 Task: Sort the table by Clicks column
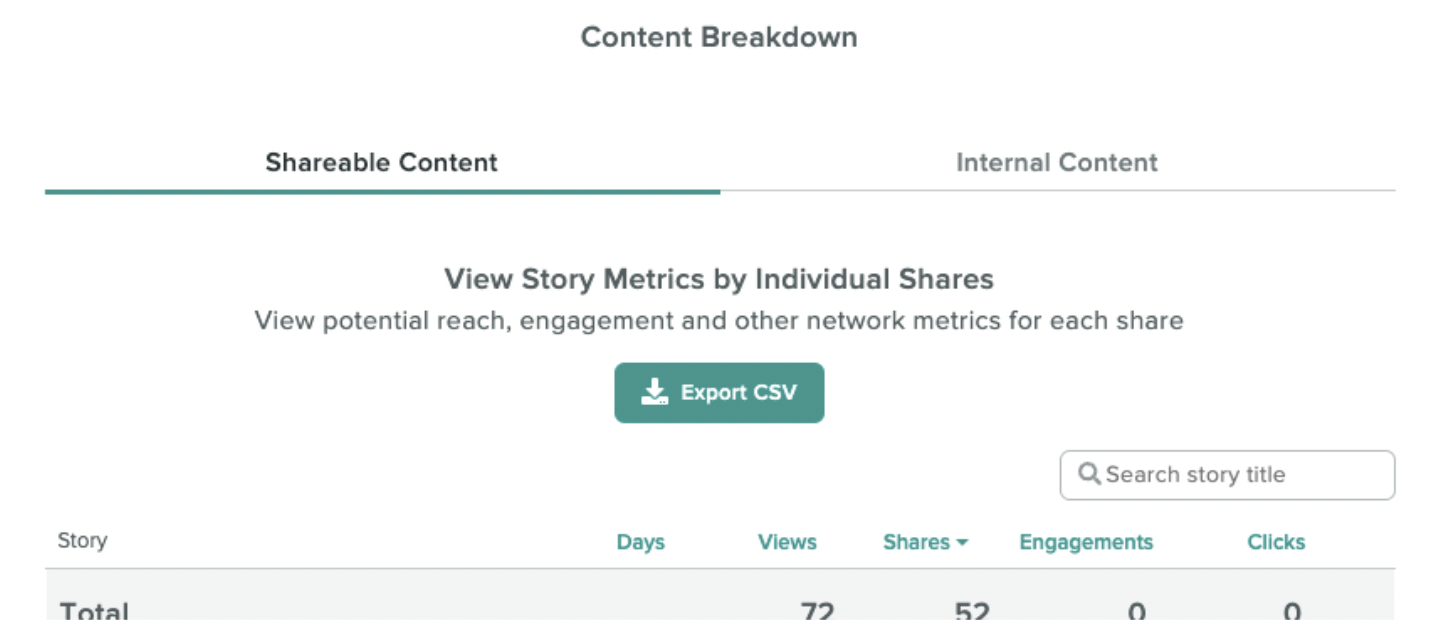1276,542
